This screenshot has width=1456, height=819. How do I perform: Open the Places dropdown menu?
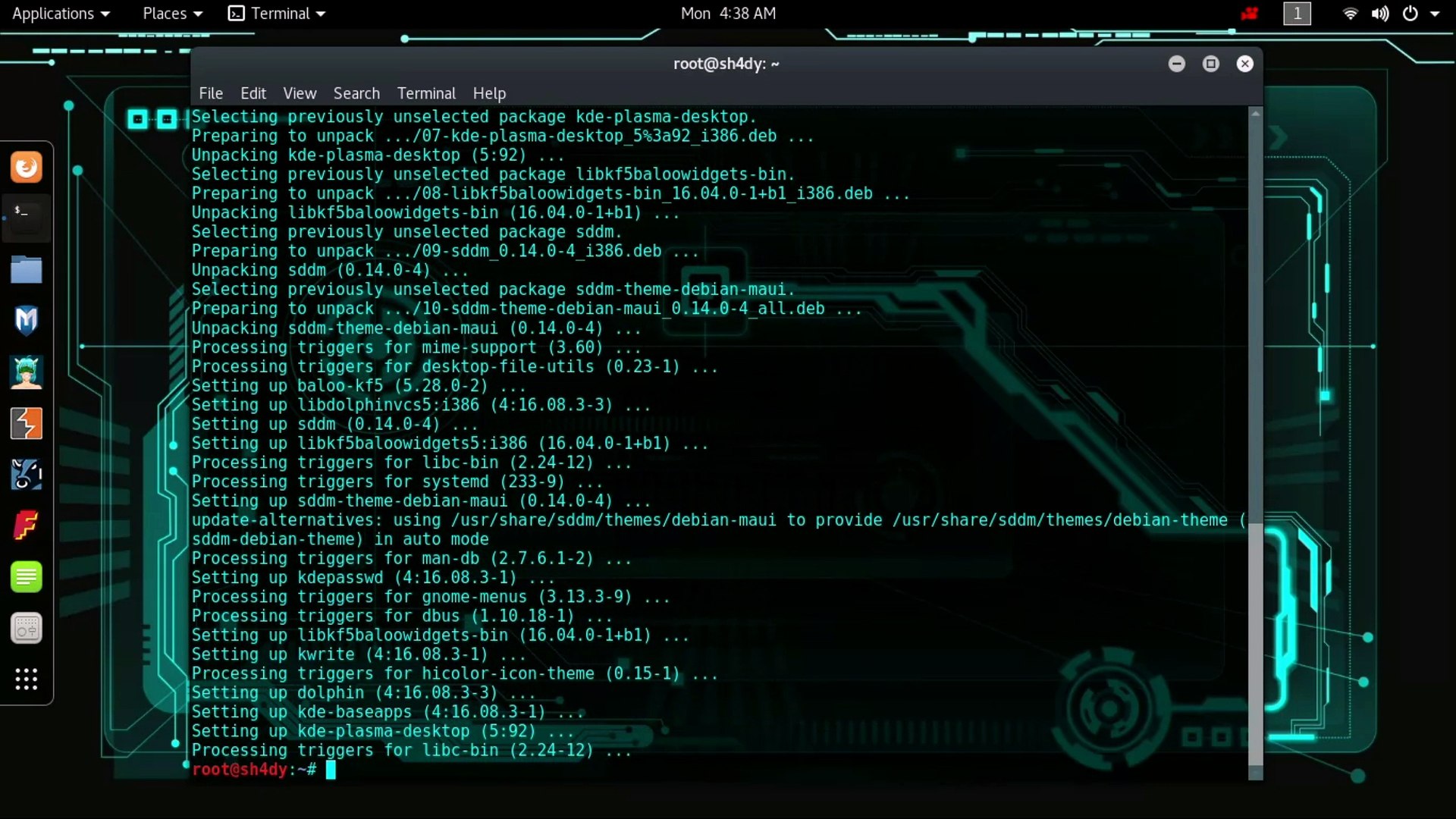pyautogui.click(x=172, y=14)
